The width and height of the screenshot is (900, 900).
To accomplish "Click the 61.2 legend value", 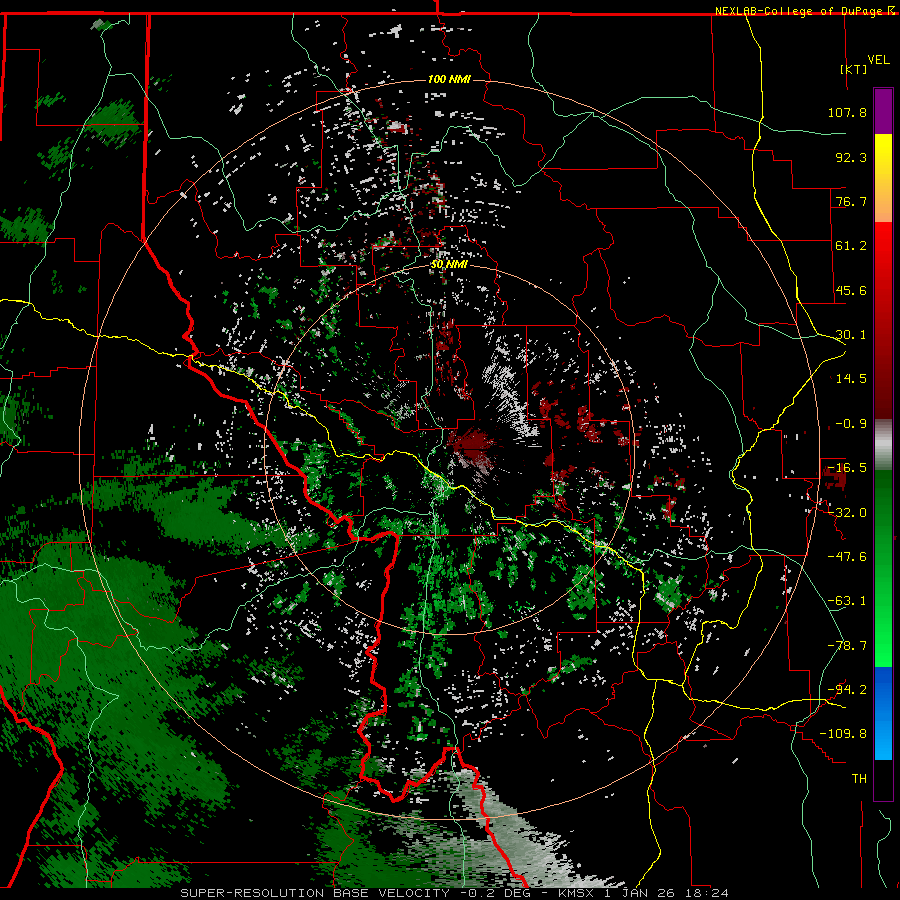I will (851, 246).
